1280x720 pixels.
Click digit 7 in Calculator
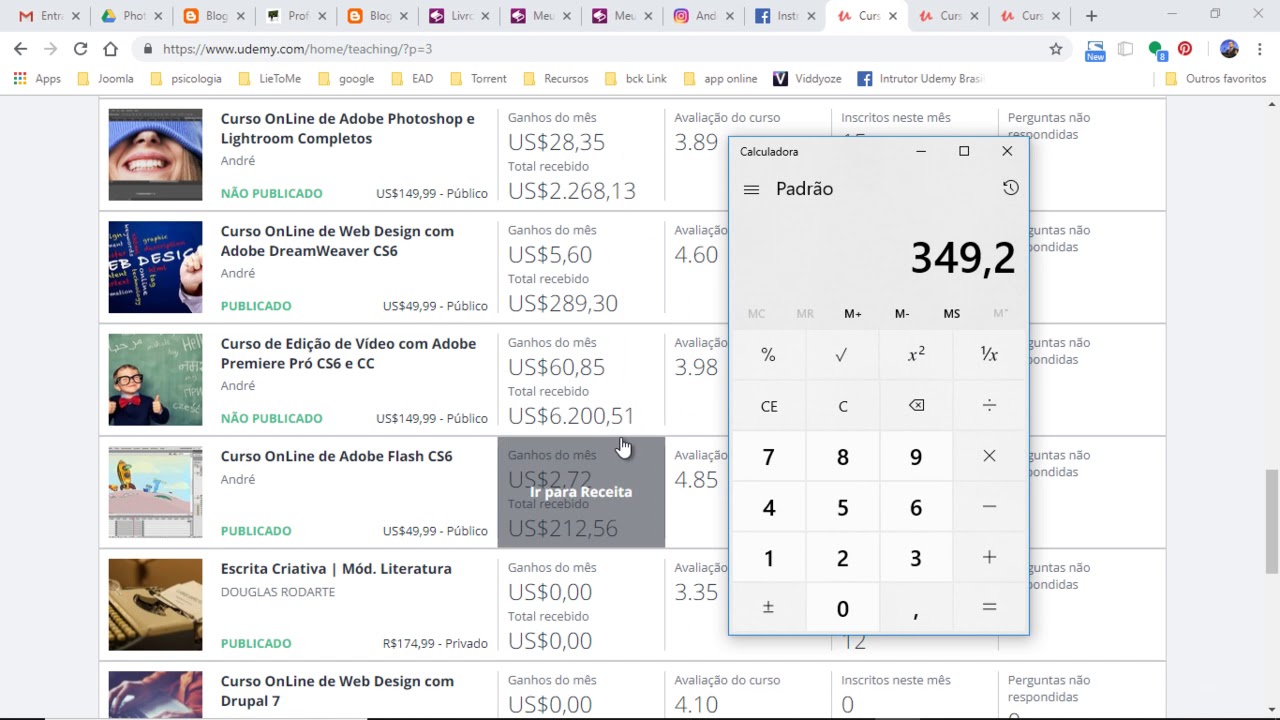pos(768,457)
